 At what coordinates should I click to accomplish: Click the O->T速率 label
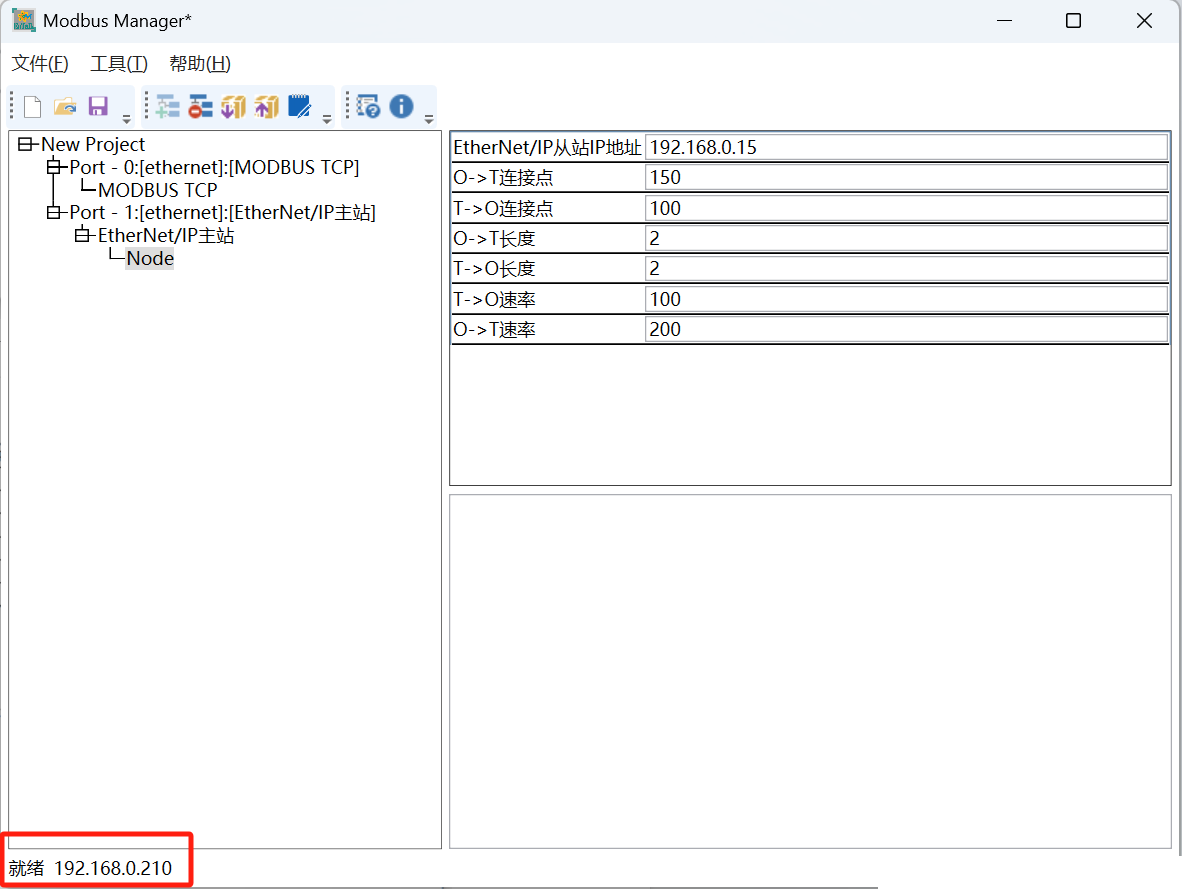tap(494, 330)
